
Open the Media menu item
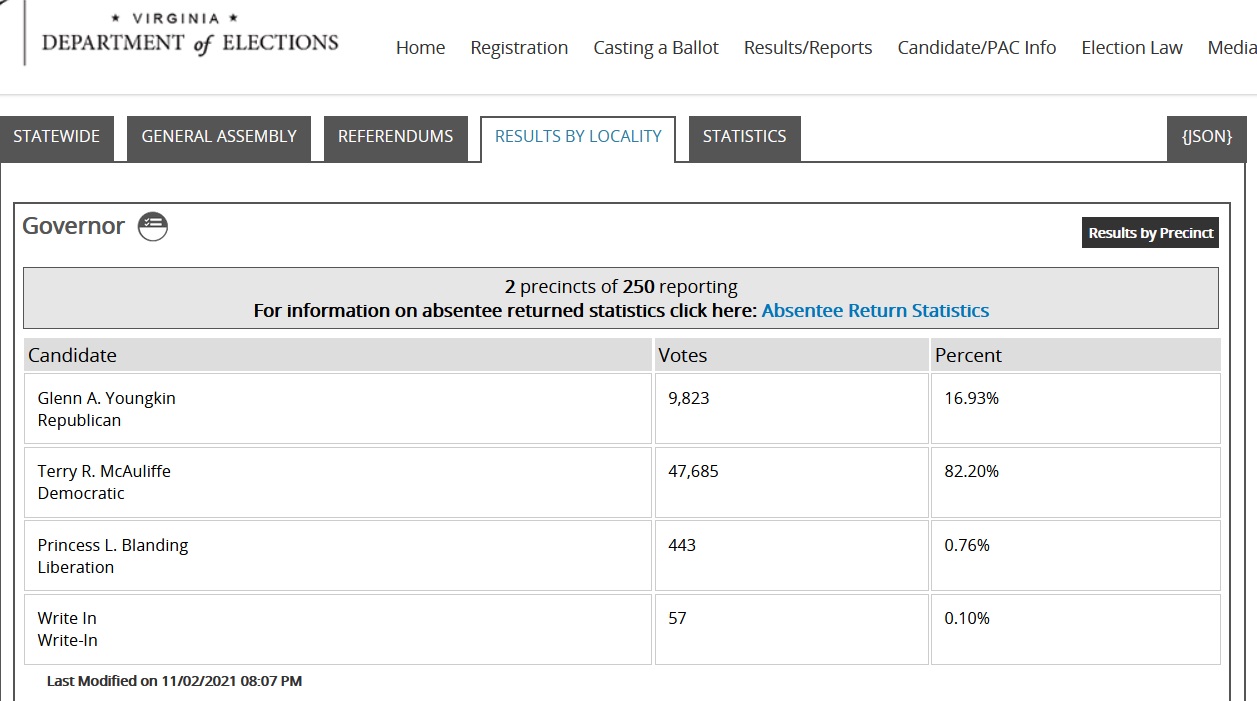pyautogui.click(x=1232, y=48)
